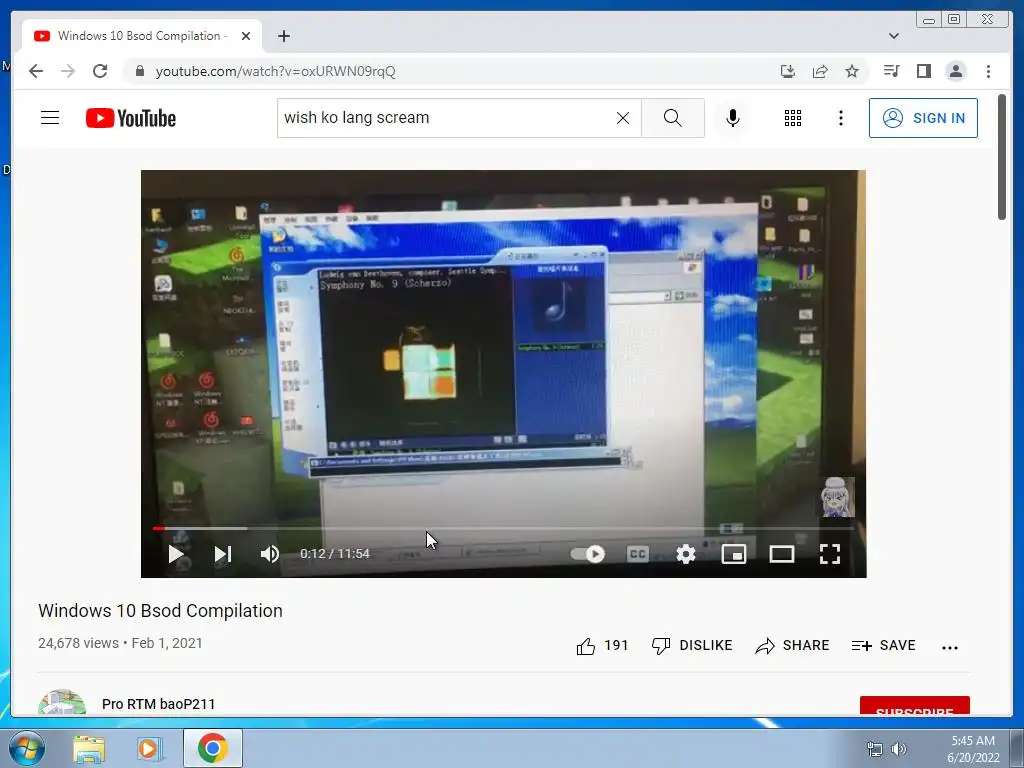The height and width of the screenshot is (768, 1024).
Task: Select the Windows 10 Bsod Compilation tab
Action: [142, 36]
